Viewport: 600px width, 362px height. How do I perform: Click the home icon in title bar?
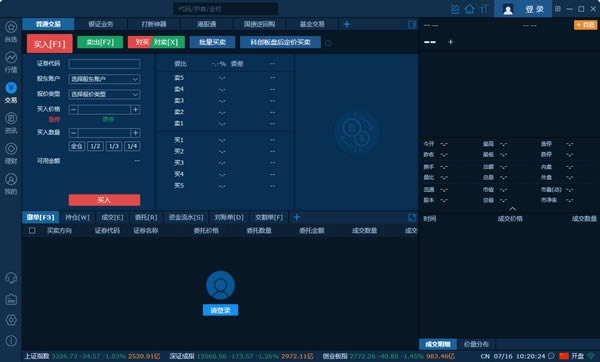point(470,9)
